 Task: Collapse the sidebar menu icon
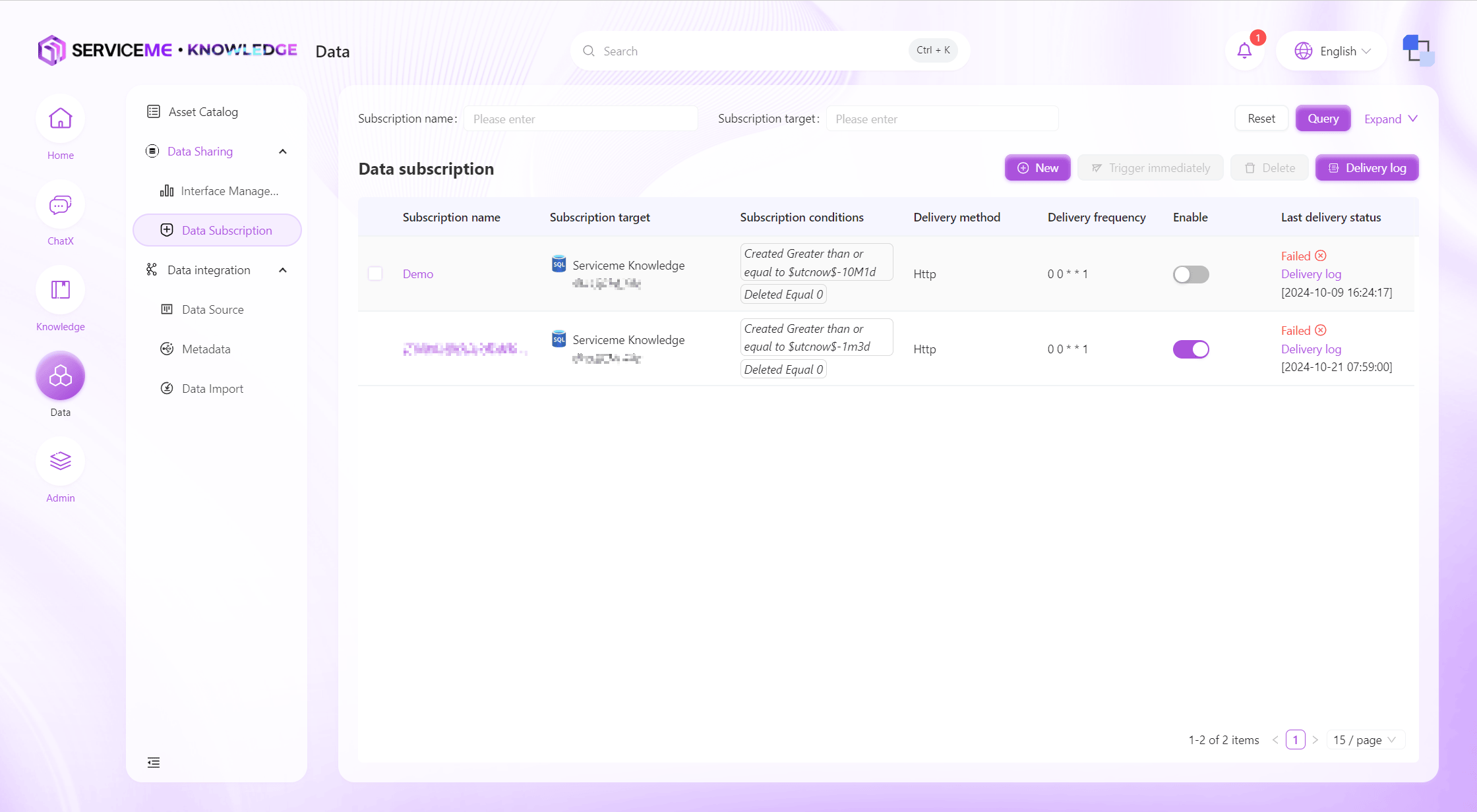(x=154, y=763)
